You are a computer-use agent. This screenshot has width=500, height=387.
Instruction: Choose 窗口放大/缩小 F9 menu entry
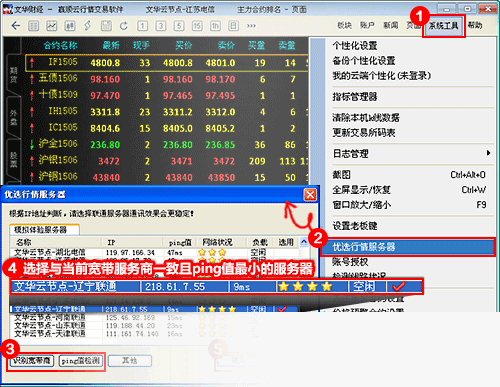click(409, 205)
